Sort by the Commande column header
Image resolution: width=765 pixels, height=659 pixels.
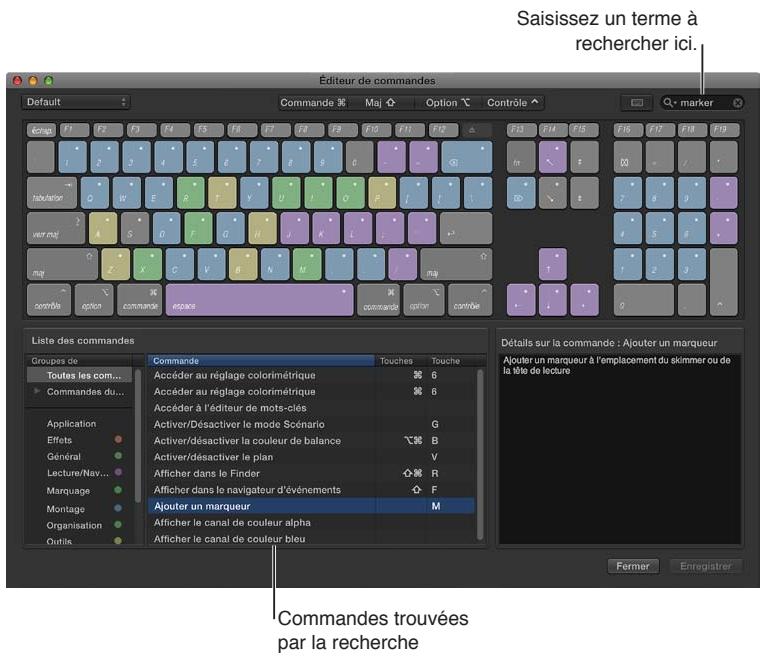click(261, 360)
